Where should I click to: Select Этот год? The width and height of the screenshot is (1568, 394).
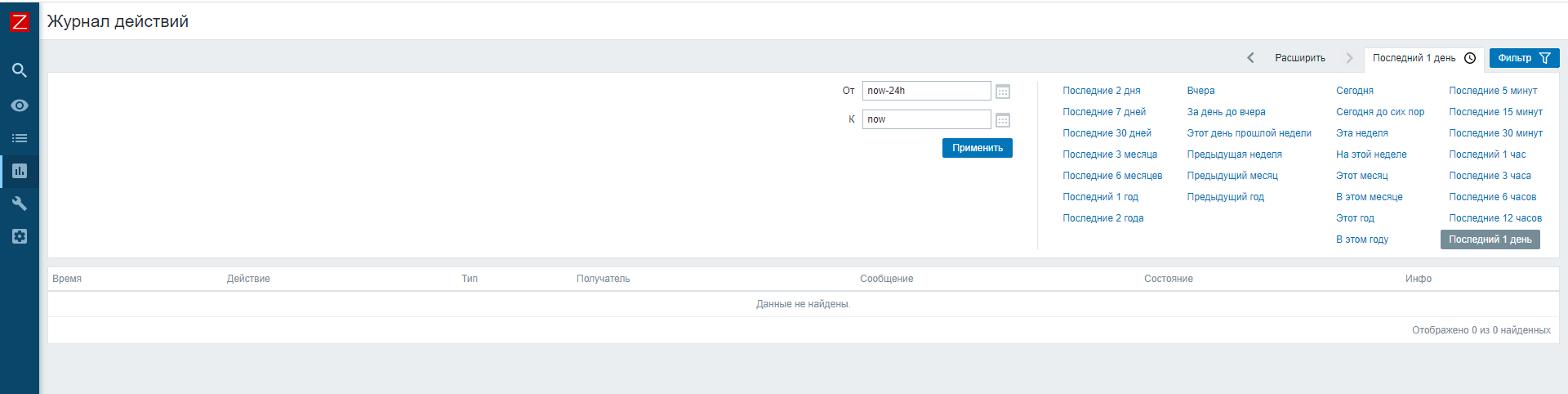coord(1355,218)
